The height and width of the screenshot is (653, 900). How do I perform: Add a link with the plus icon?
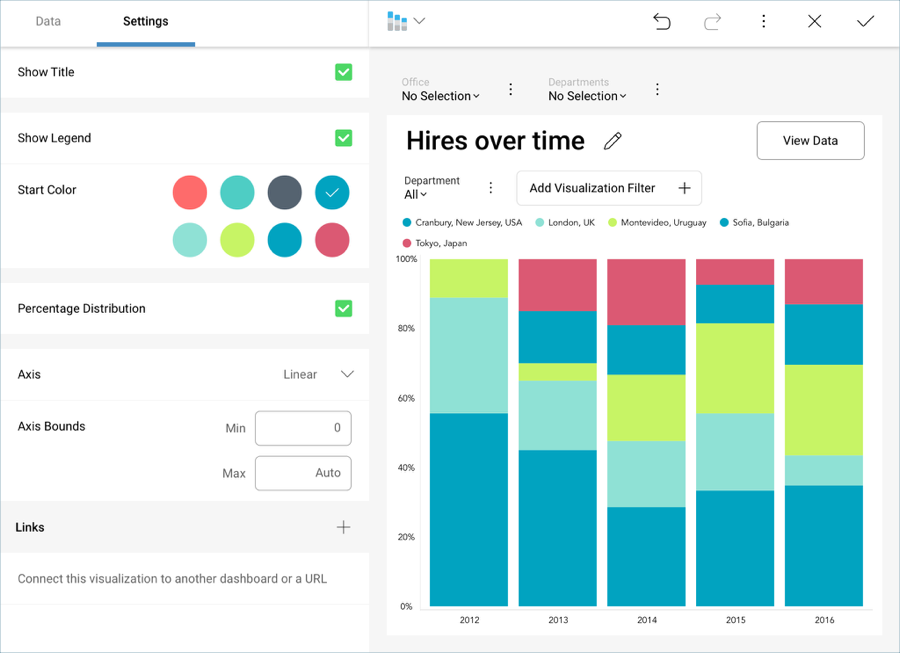pyautogui.click(x=343, y=527)
